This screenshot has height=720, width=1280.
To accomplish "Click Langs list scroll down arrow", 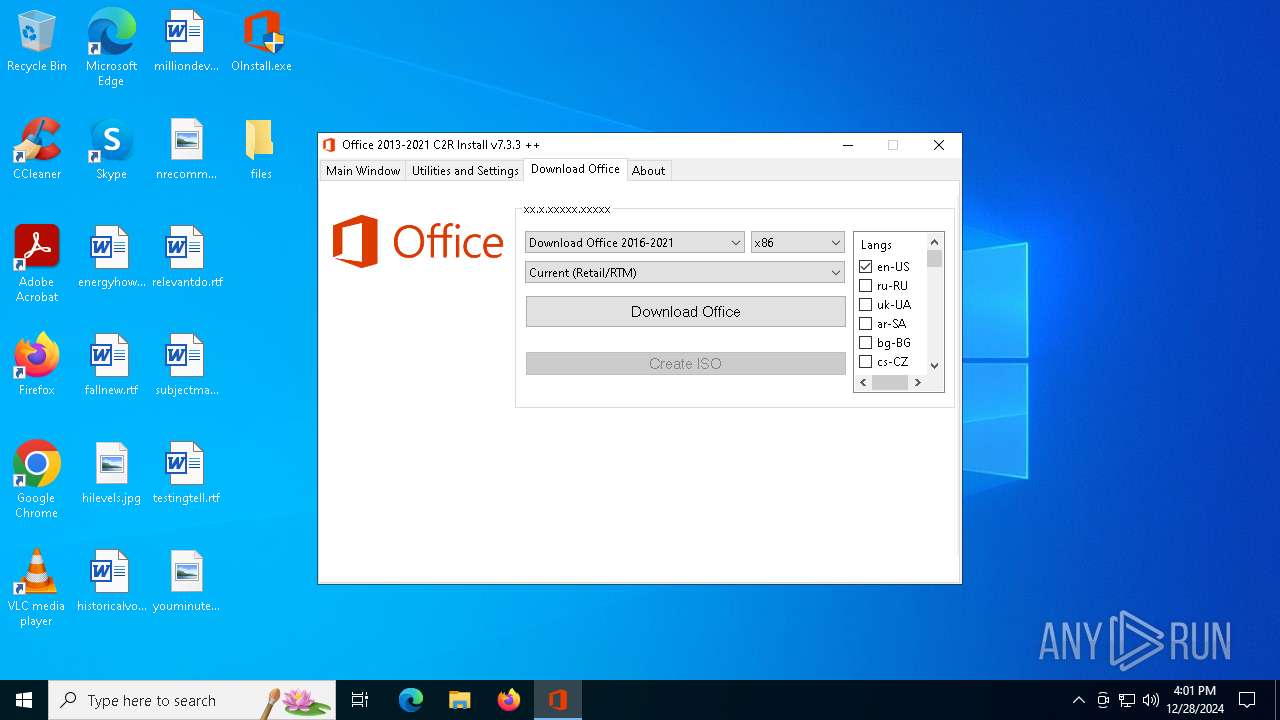I will (x=935, y=366).
